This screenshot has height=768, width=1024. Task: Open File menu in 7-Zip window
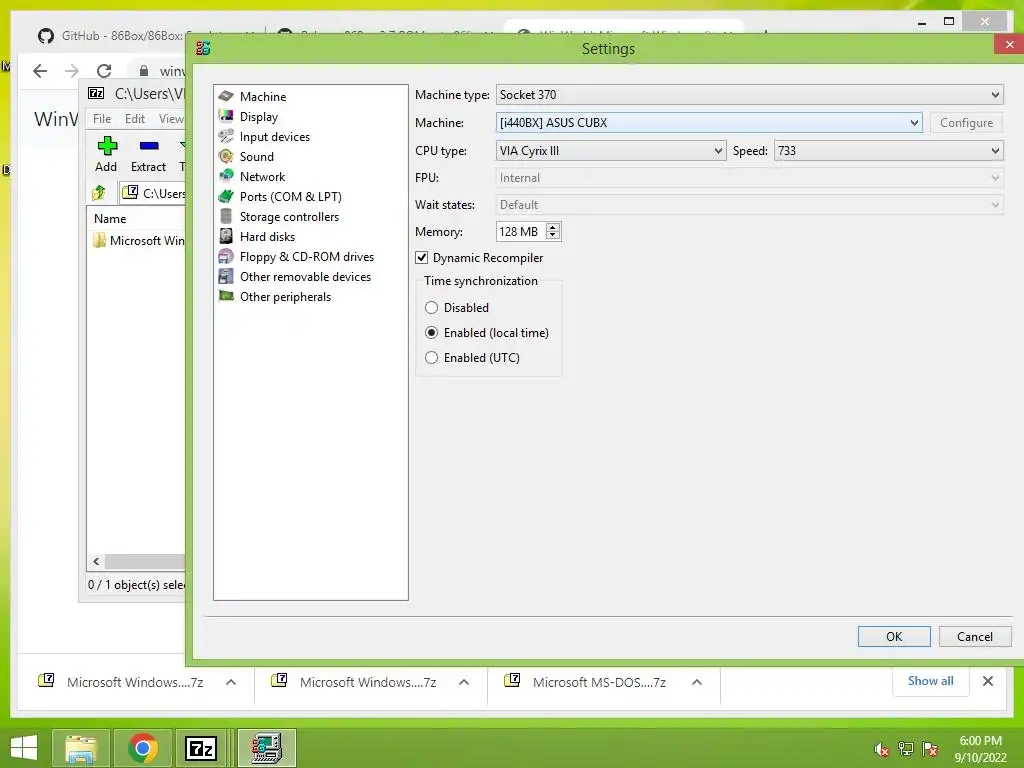pos(102,119)
